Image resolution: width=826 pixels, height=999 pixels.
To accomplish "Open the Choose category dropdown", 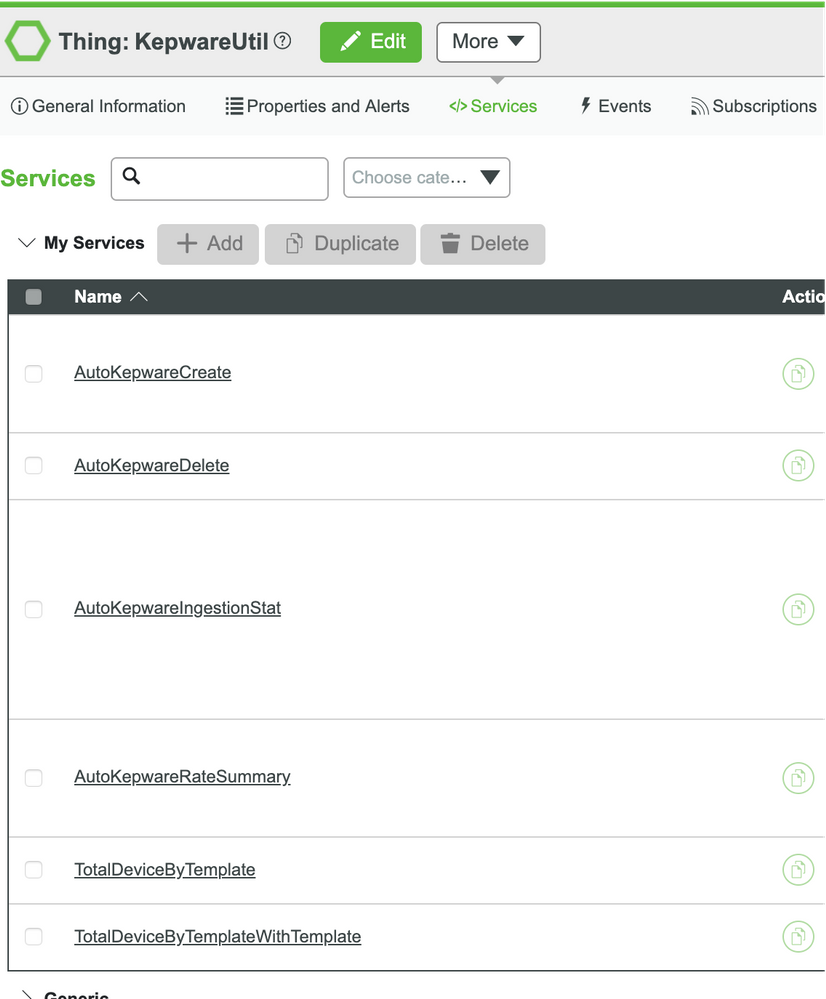I will pyautogui.click(x=426, y=178).
